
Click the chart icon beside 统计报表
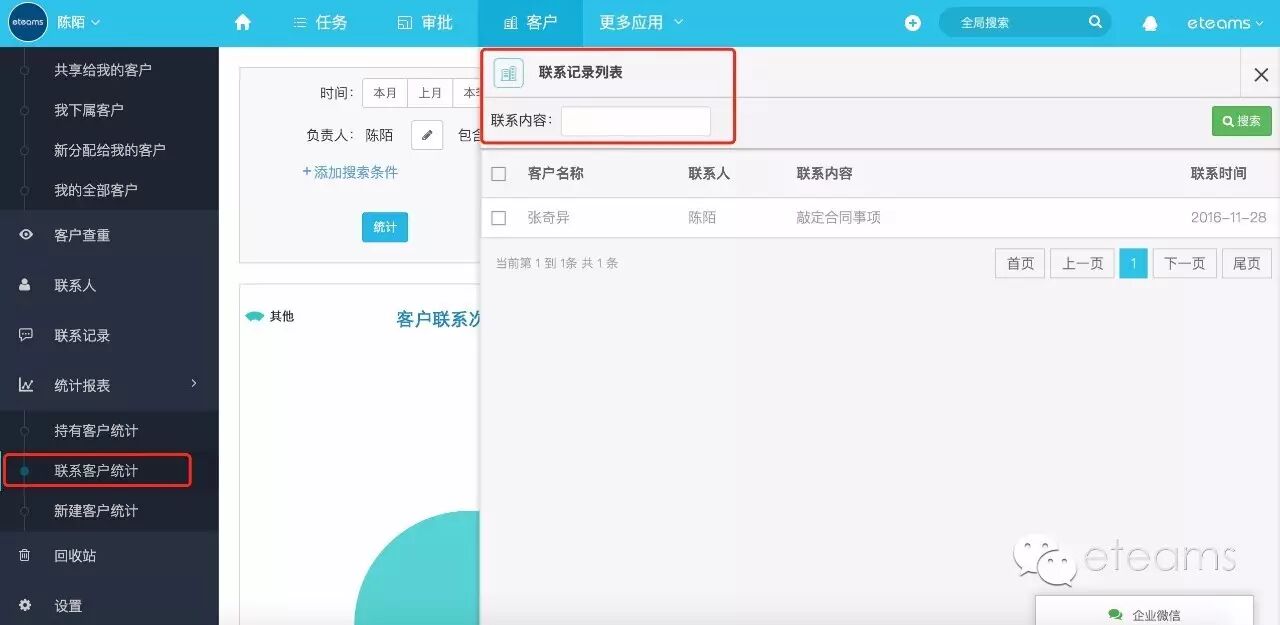click(x=26, y=385)
